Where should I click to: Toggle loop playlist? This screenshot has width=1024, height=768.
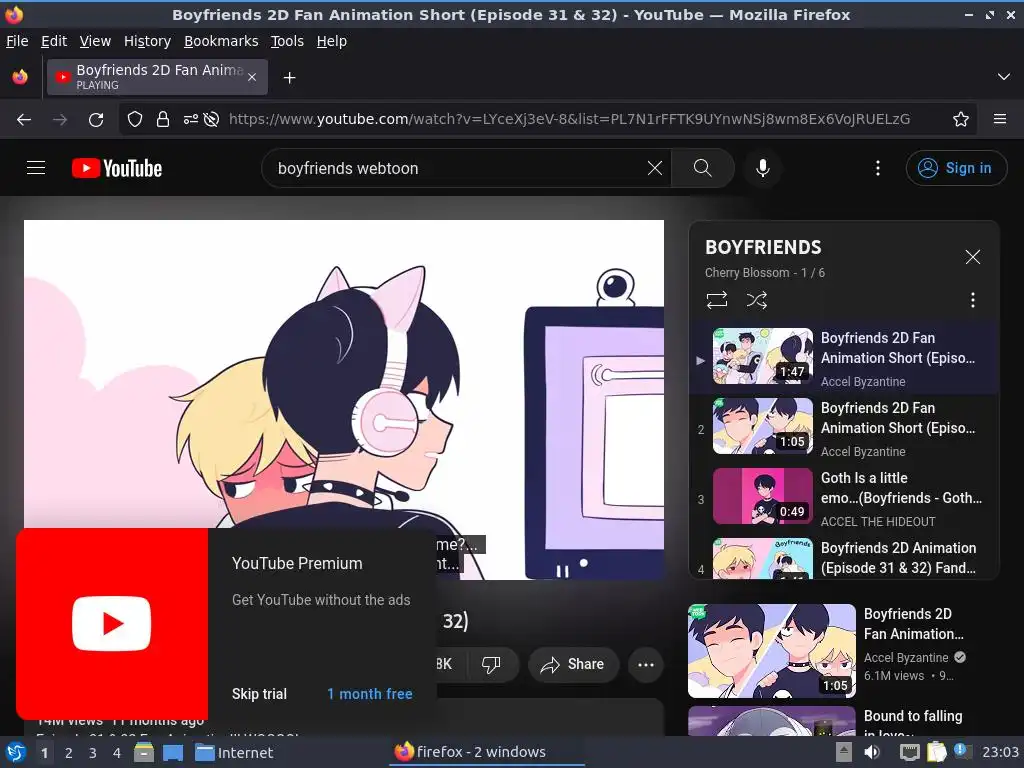(716, 300)
